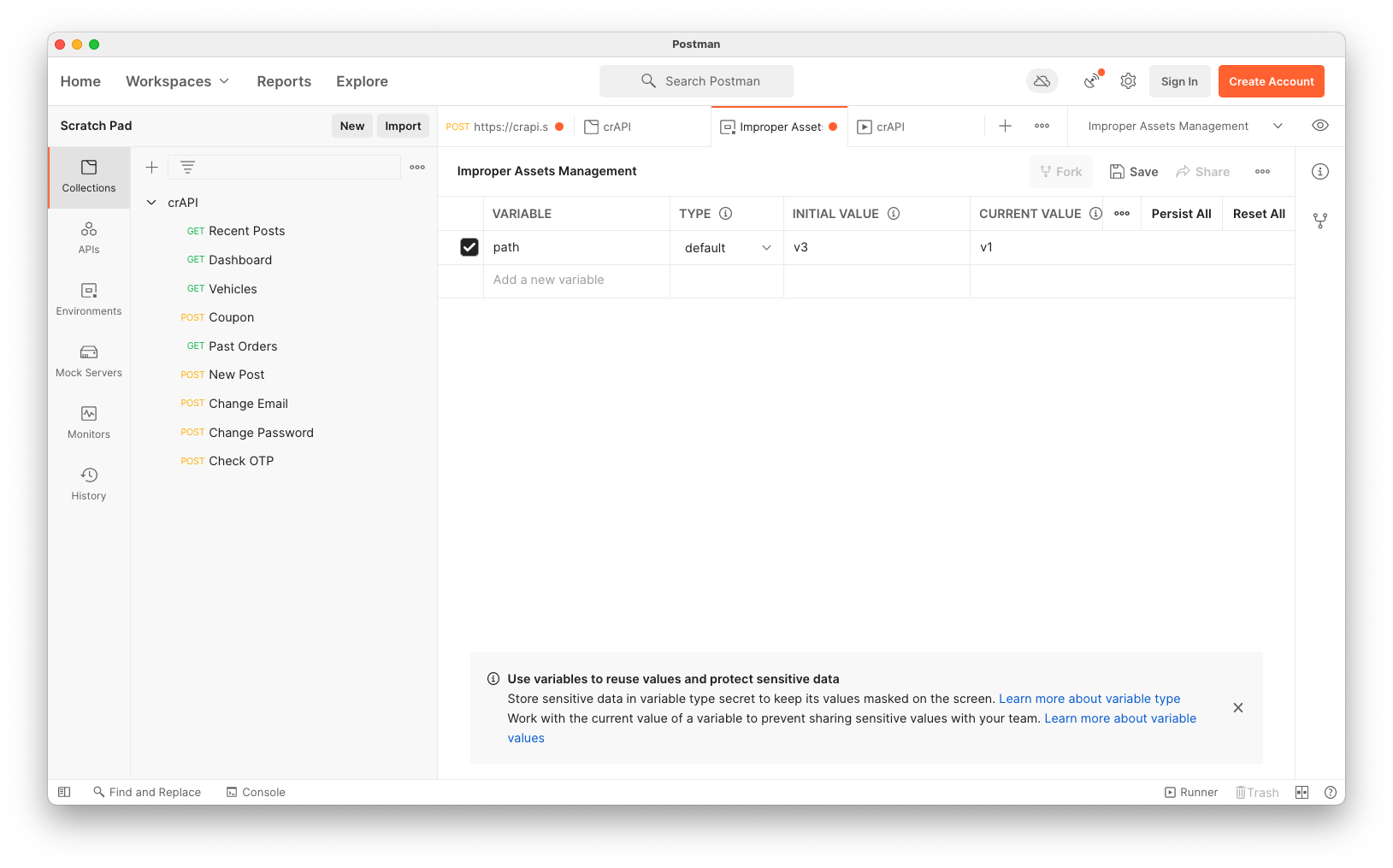The width and height of the screenshot is (1393, 868).
Task: Dismiss the variables info banner
Action: pos(1238,708)
